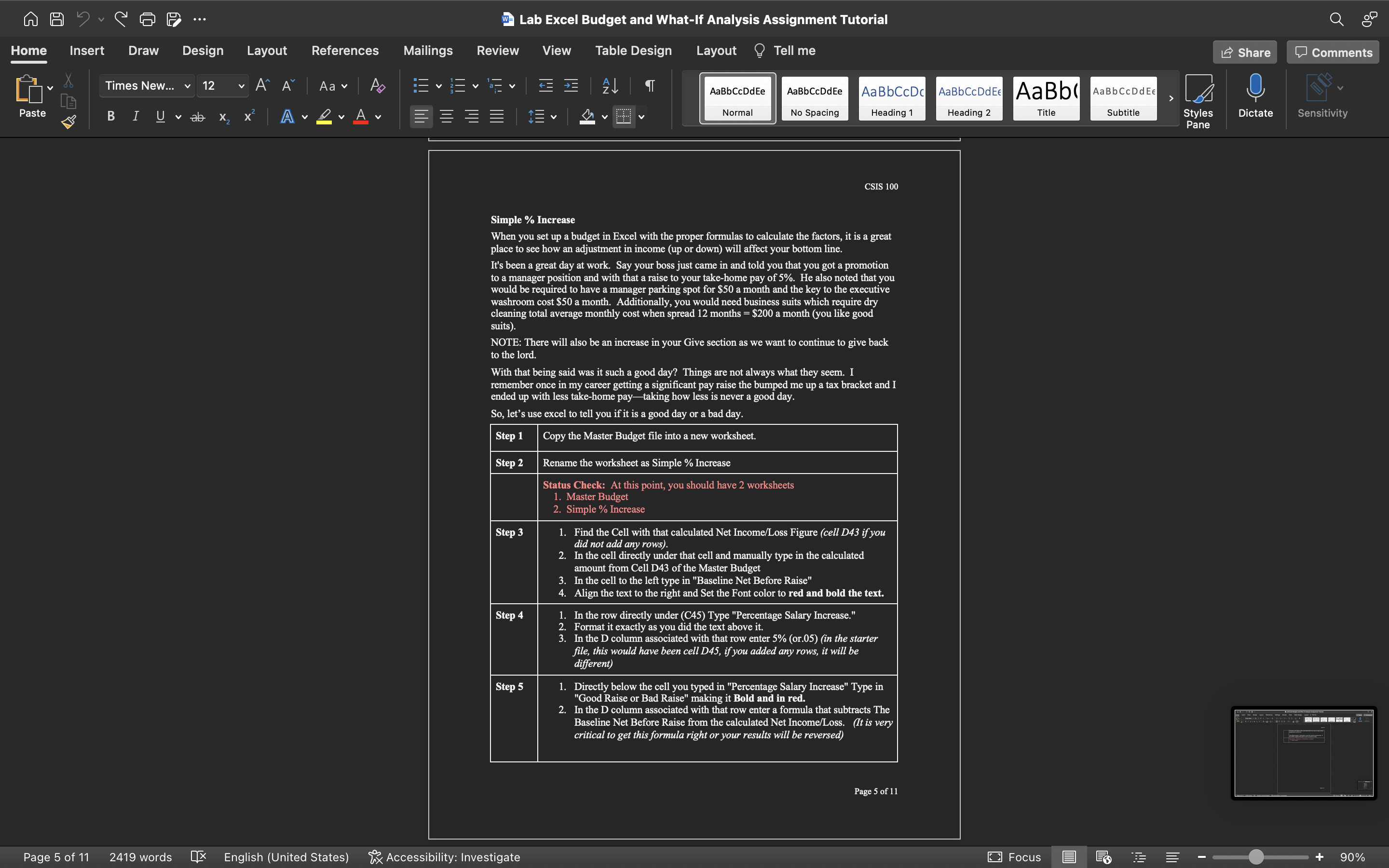This screenshot has width=1389, height=868.
Task: Toggle italic formatting
Action: [136, 117]
